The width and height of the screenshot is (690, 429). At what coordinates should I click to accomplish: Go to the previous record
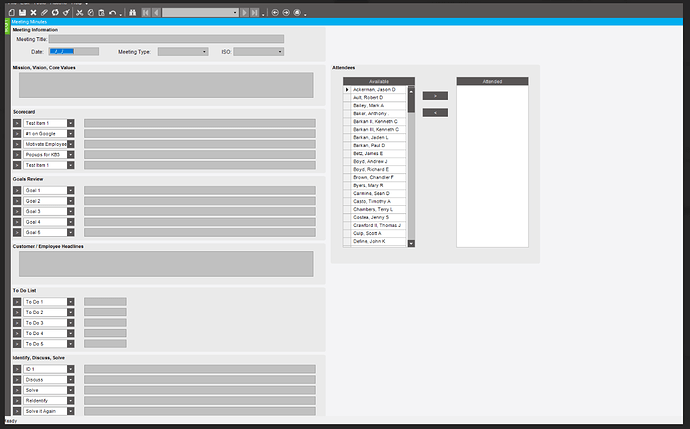point(156,13)
